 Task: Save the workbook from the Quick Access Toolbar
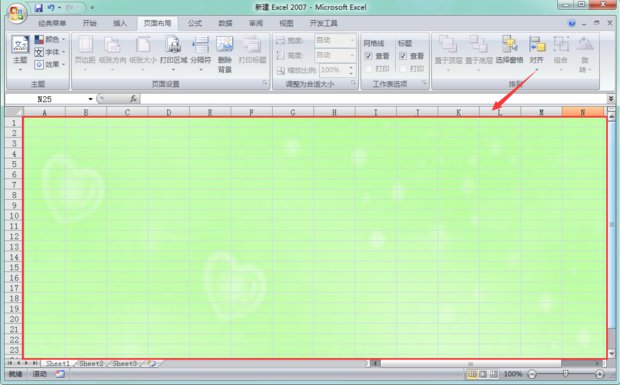pos(38,8)
